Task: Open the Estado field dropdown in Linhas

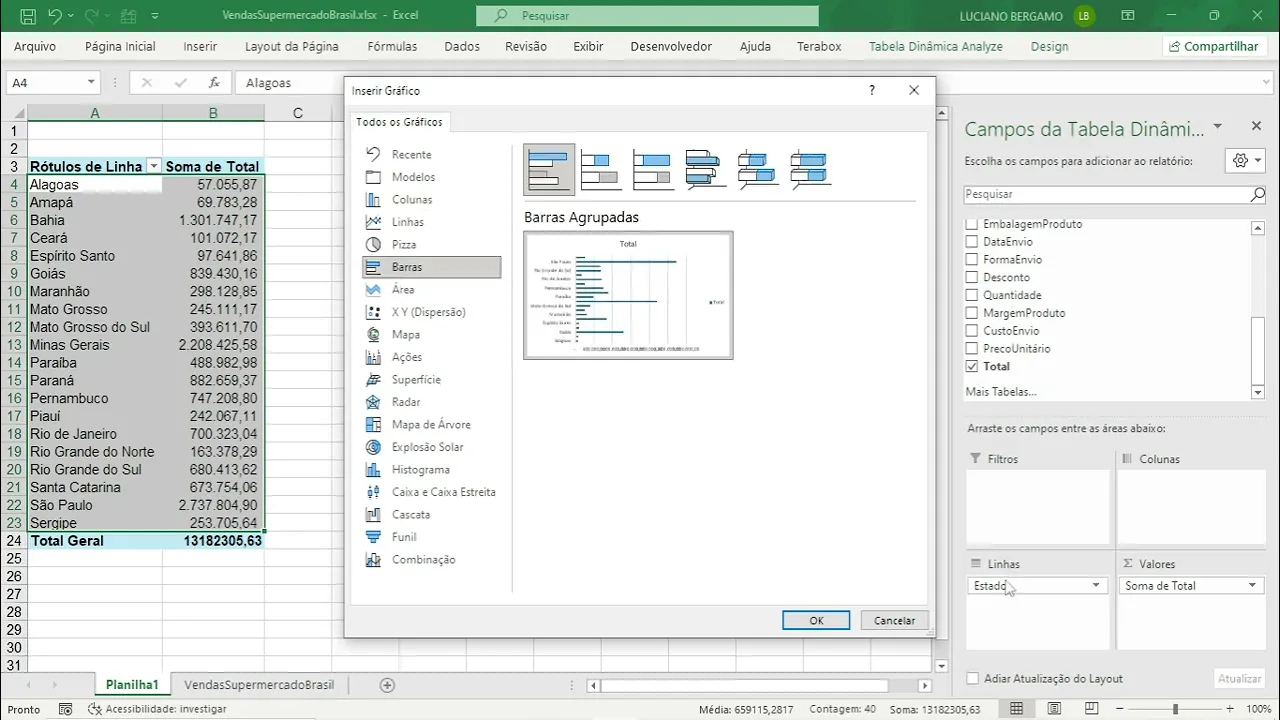Action: 1096,586
